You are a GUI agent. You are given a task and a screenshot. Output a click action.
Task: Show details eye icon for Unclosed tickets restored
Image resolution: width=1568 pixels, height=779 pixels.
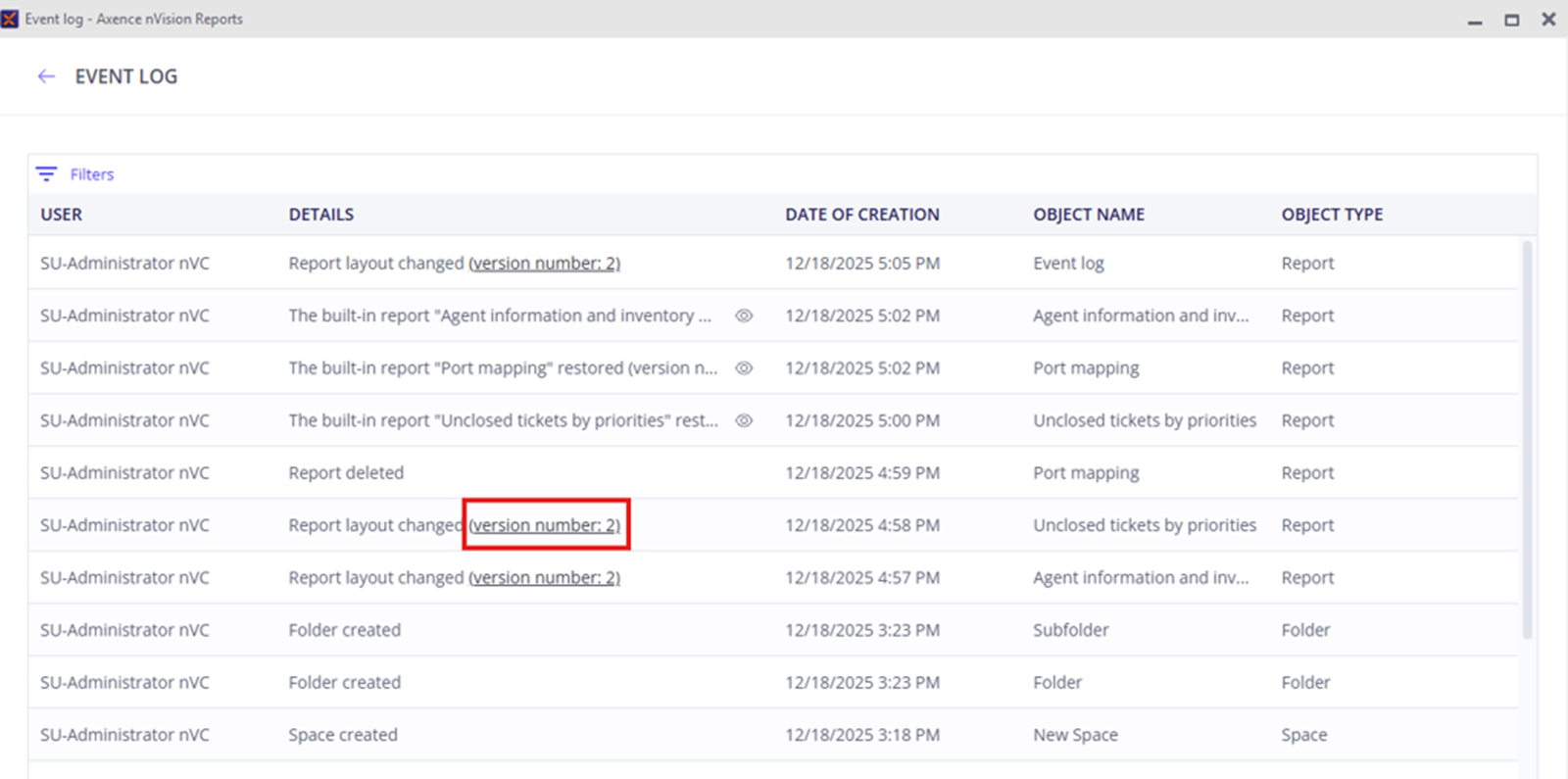coord(744,420)
